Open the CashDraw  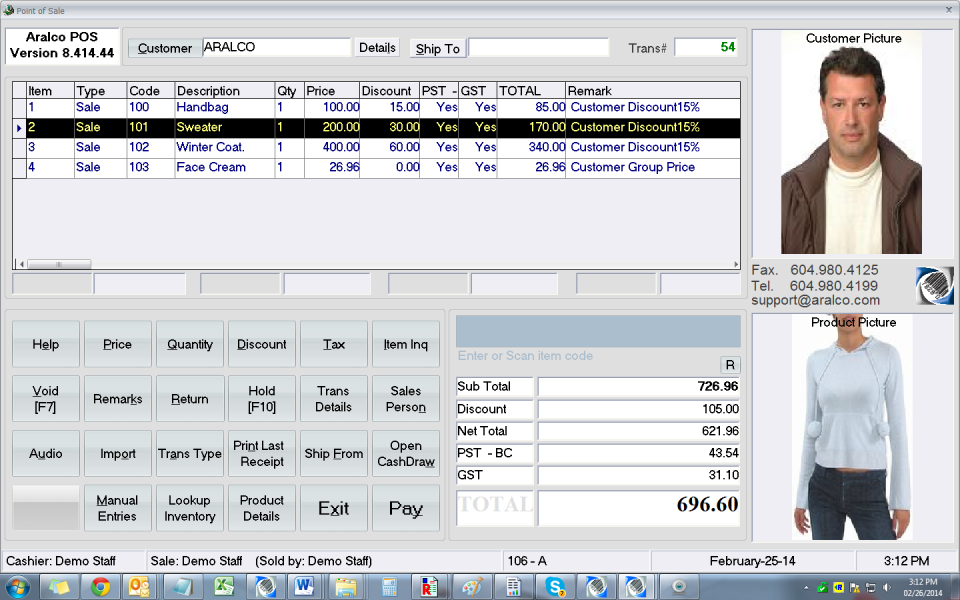[x=405, y=453]
